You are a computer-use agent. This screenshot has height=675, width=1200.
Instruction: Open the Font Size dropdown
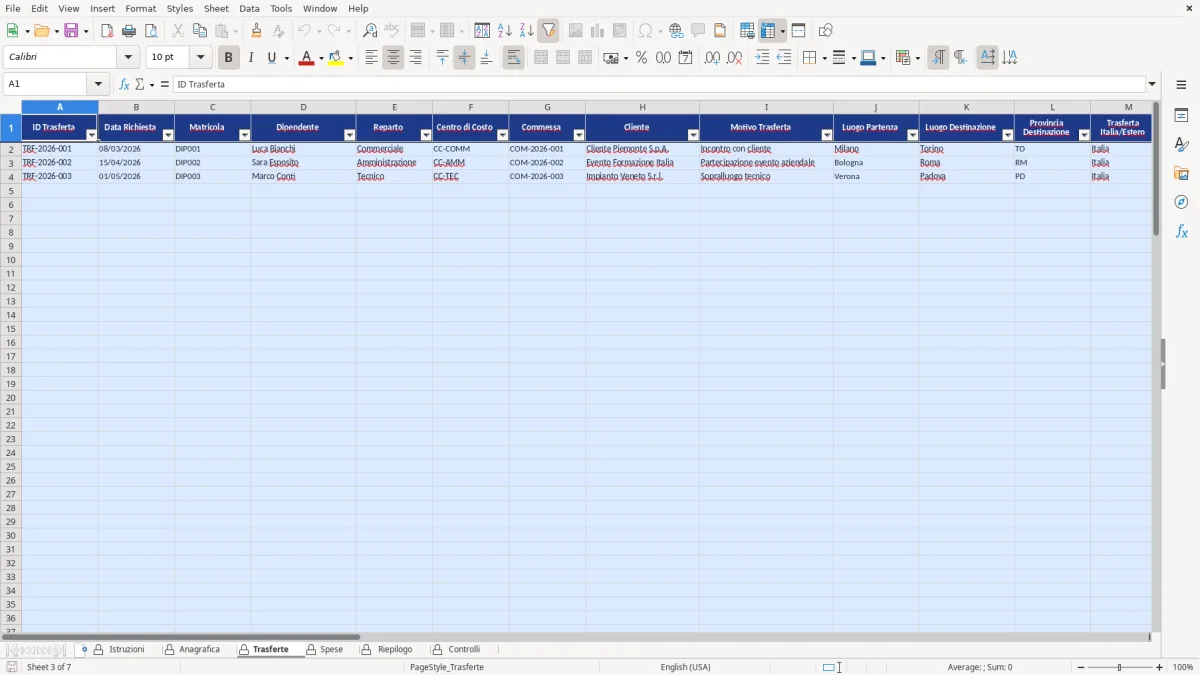coord(200,58)
